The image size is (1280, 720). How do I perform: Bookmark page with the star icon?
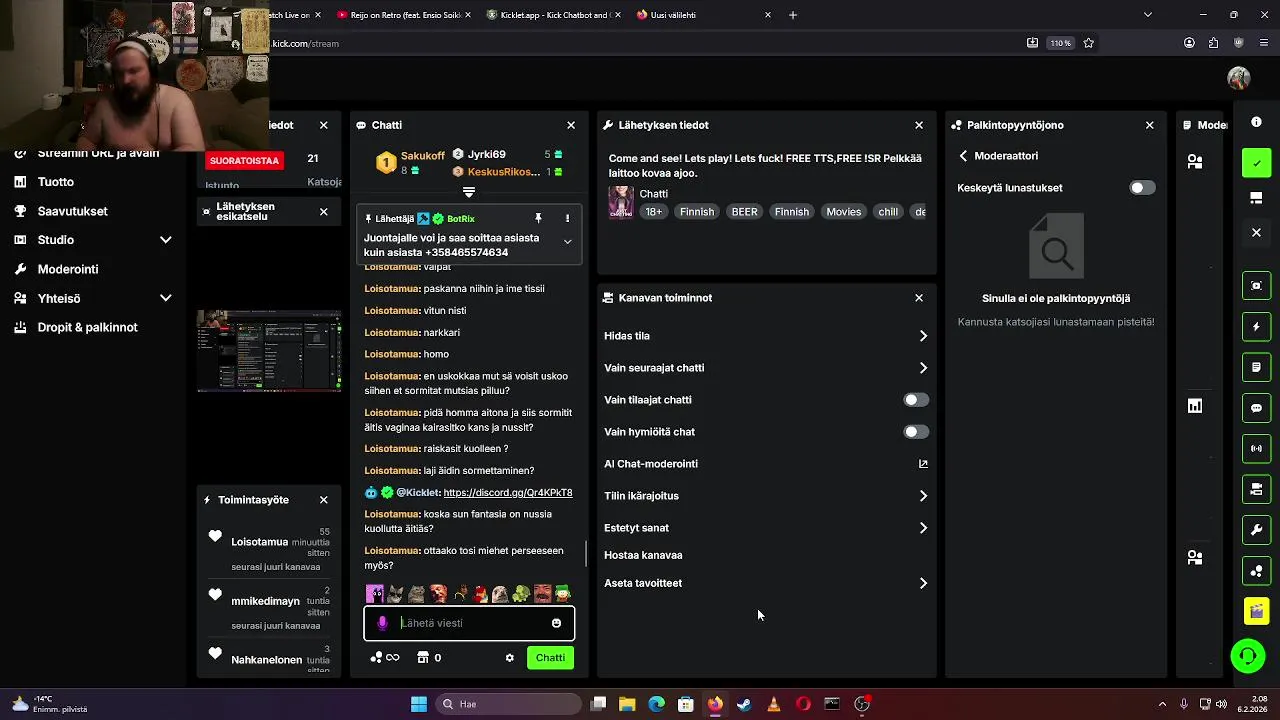1088,43
